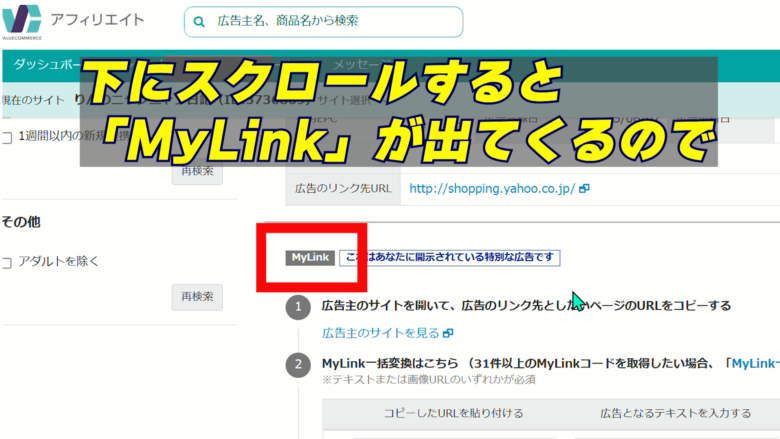
Task: Click the step 1 circle marker
Action: pyautogui.click(x=297, y=306)
